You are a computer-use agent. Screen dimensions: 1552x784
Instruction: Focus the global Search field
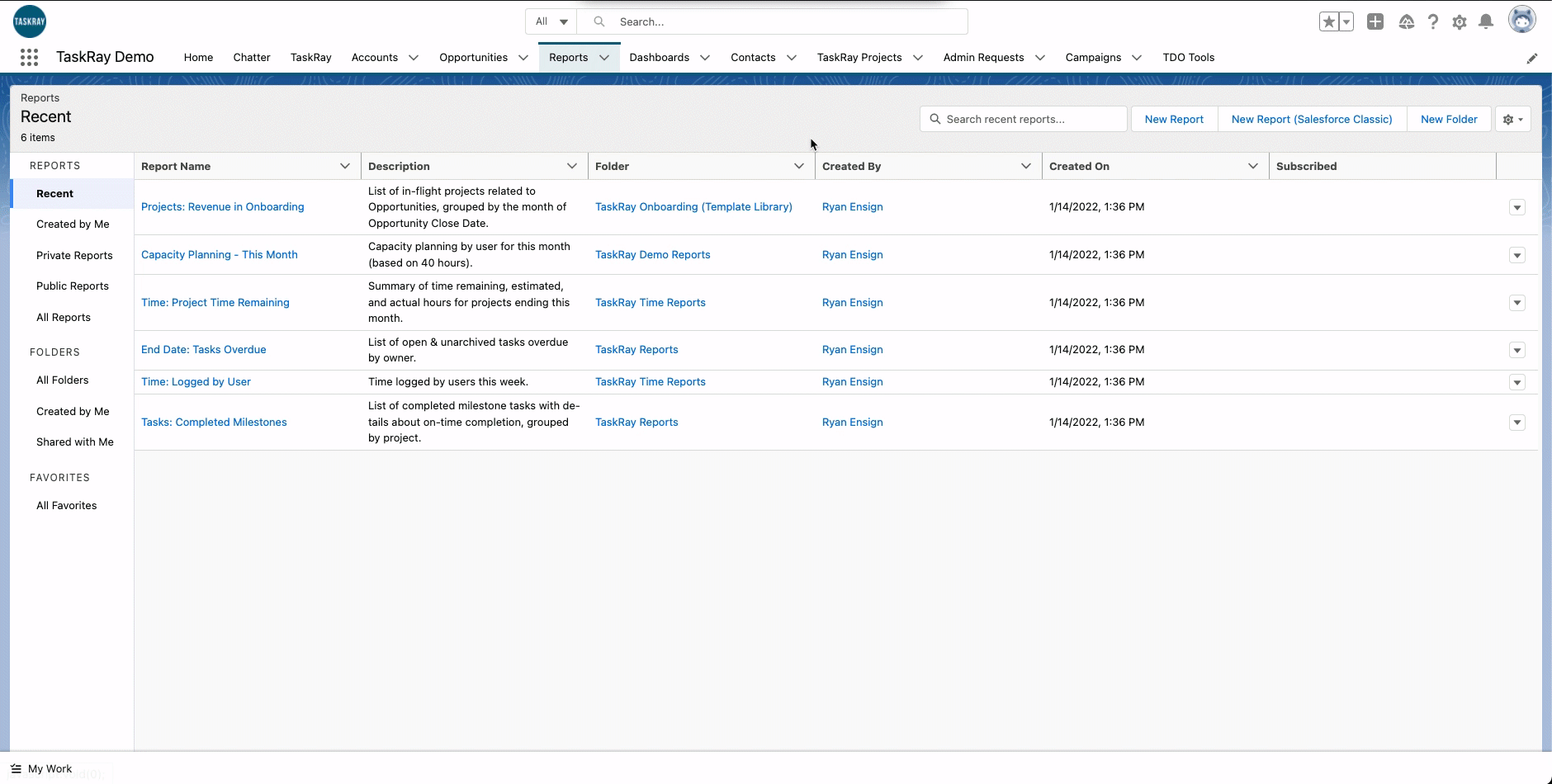click(x=772, y=21)
